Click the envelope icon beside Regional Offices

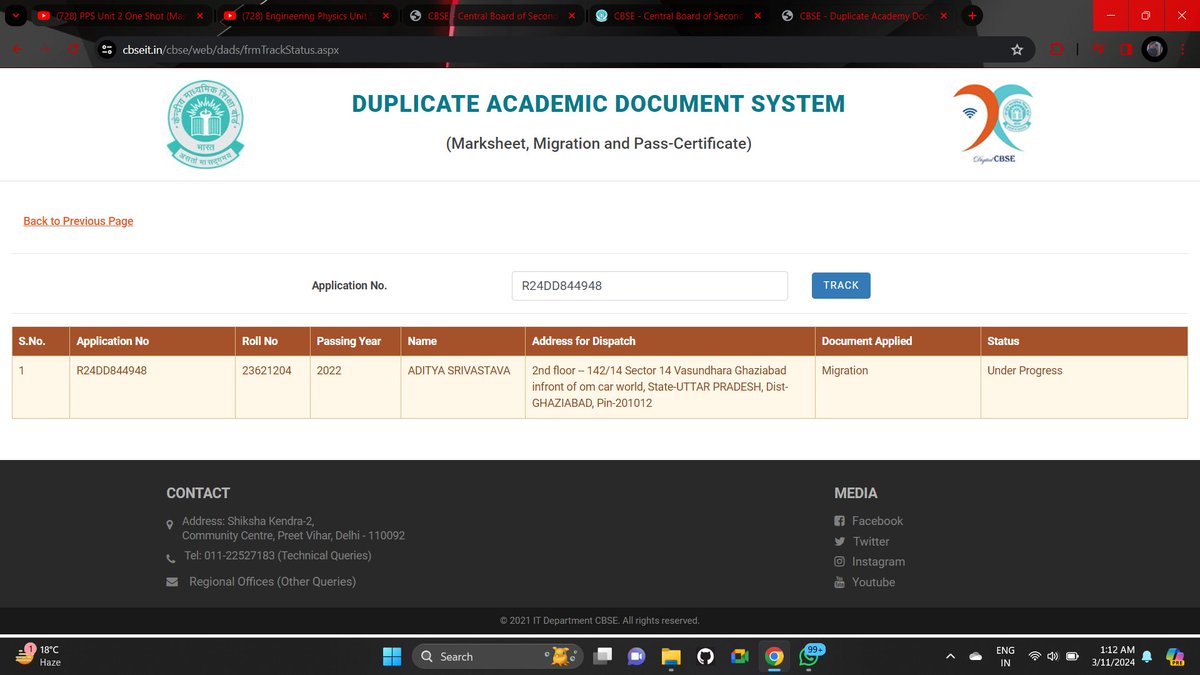170,582
